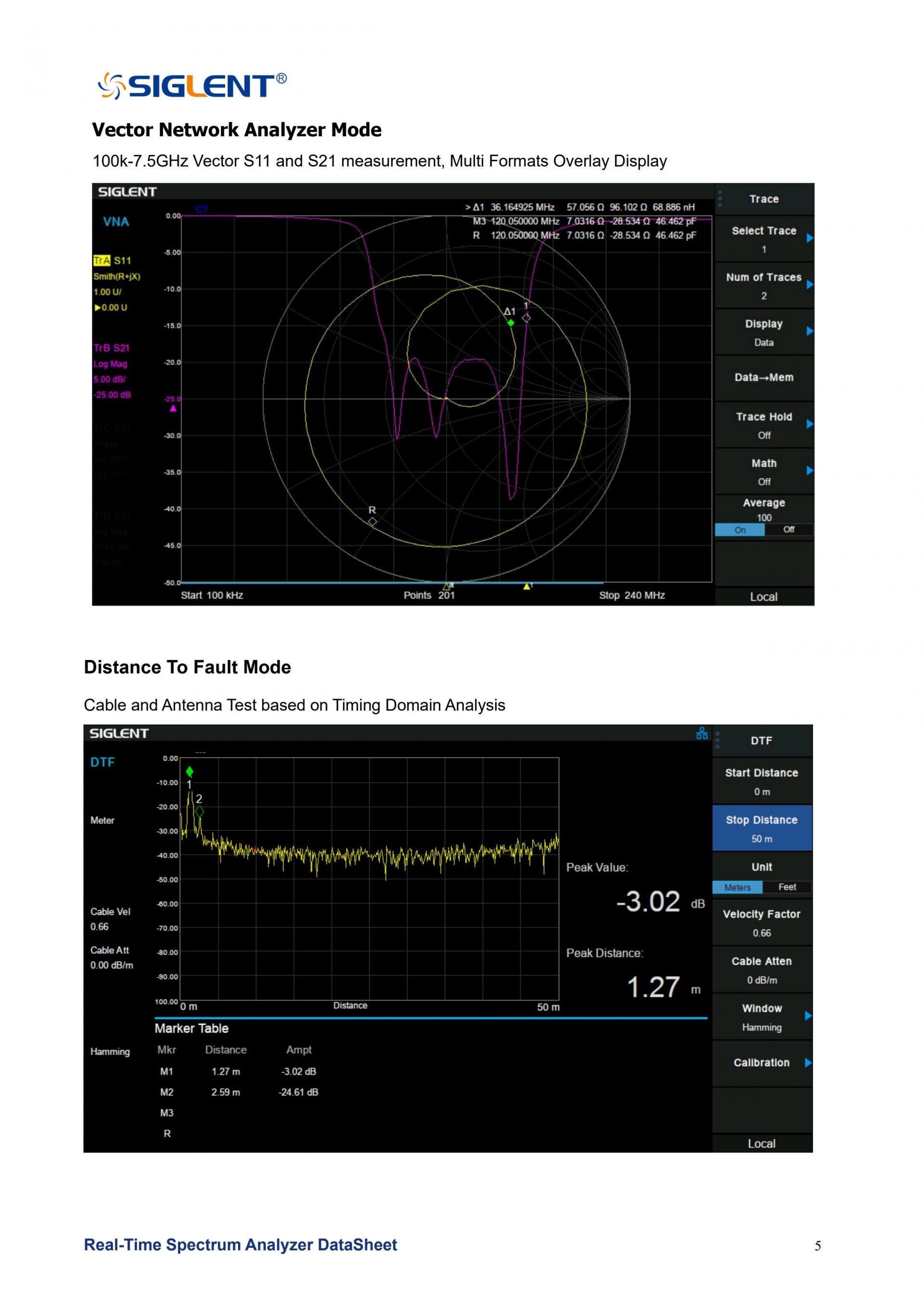The height and width of the screenshot is (1307, 924).
Task: Select the TrA S11 trace label
Action: click(x=112, y=261)
